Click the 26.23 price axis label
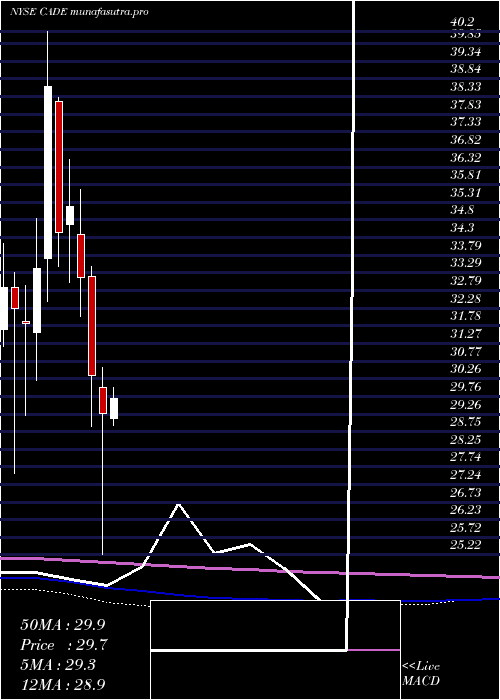Screen dimensions: 500x700 [x=465, y=510]
